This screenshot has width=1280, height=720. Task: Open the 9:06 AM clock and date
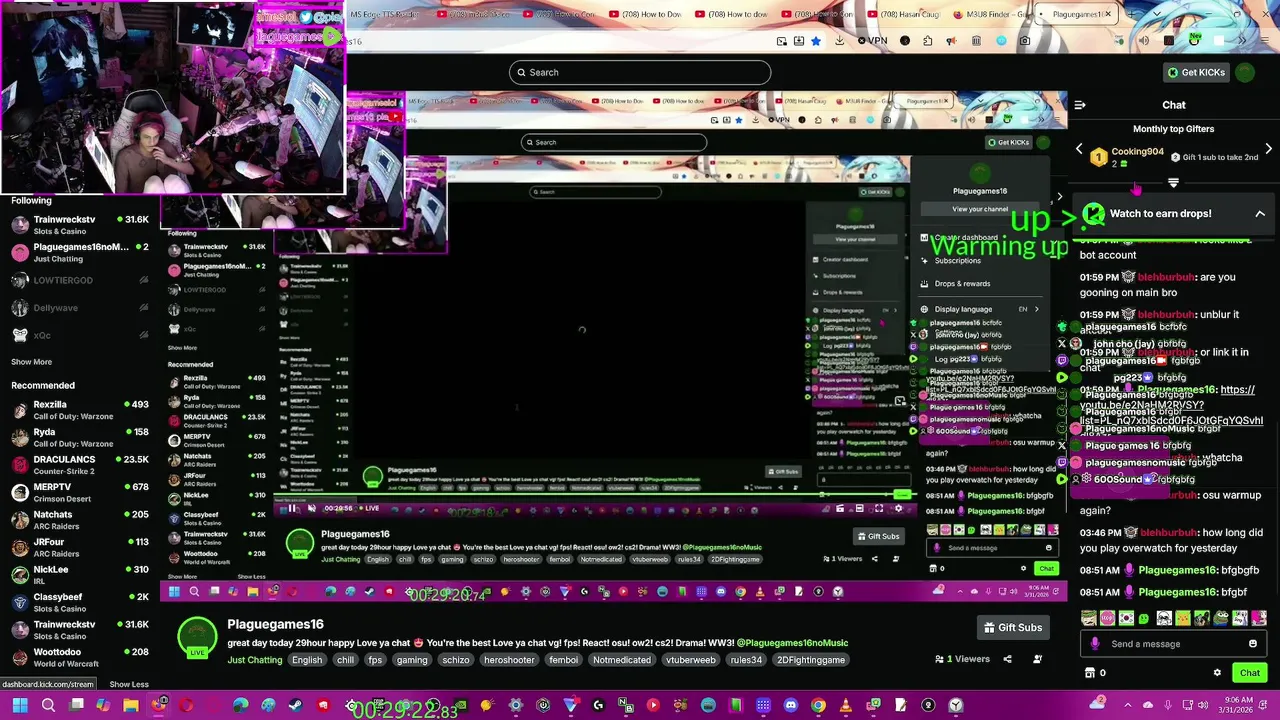pos(1237,706)
